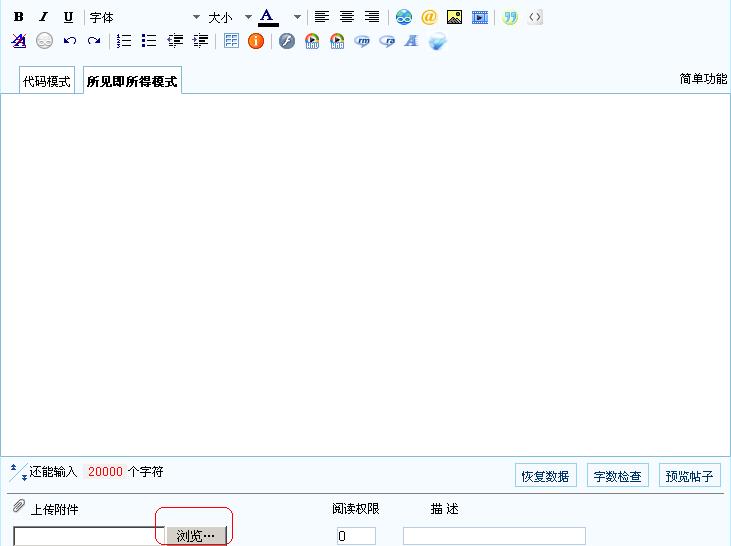Click the grayed unlink icon
The image size is (731, 546).
click(x=44, y=41)
